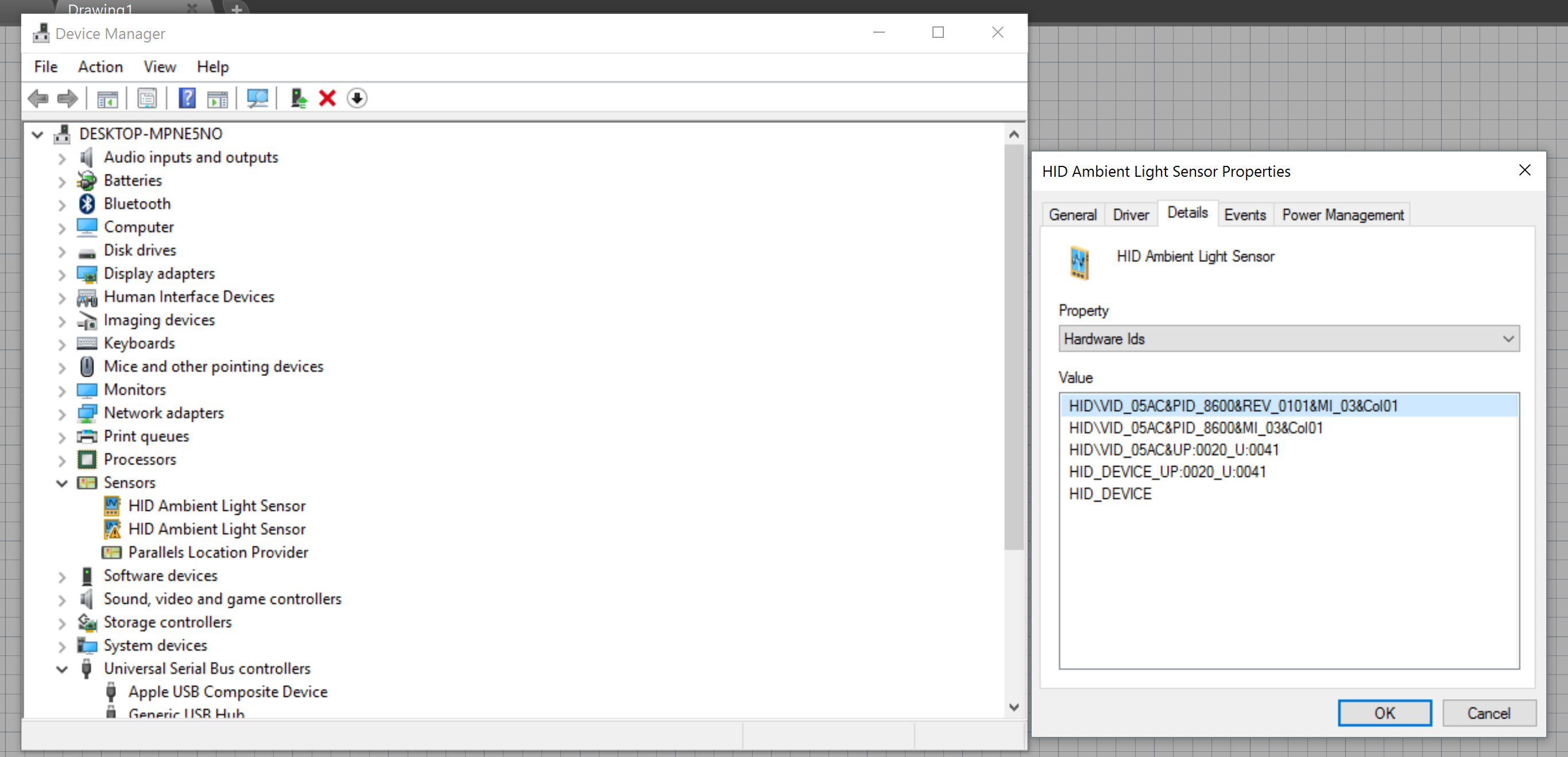Click the back arrow toolbar icon
Screen dimensions: 1568x757
(x=38, y=98)
